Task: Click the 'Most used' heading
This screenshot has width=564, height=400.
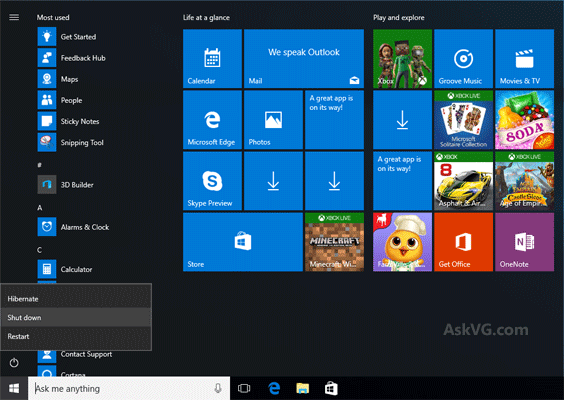Action: (x=53, y=17)
